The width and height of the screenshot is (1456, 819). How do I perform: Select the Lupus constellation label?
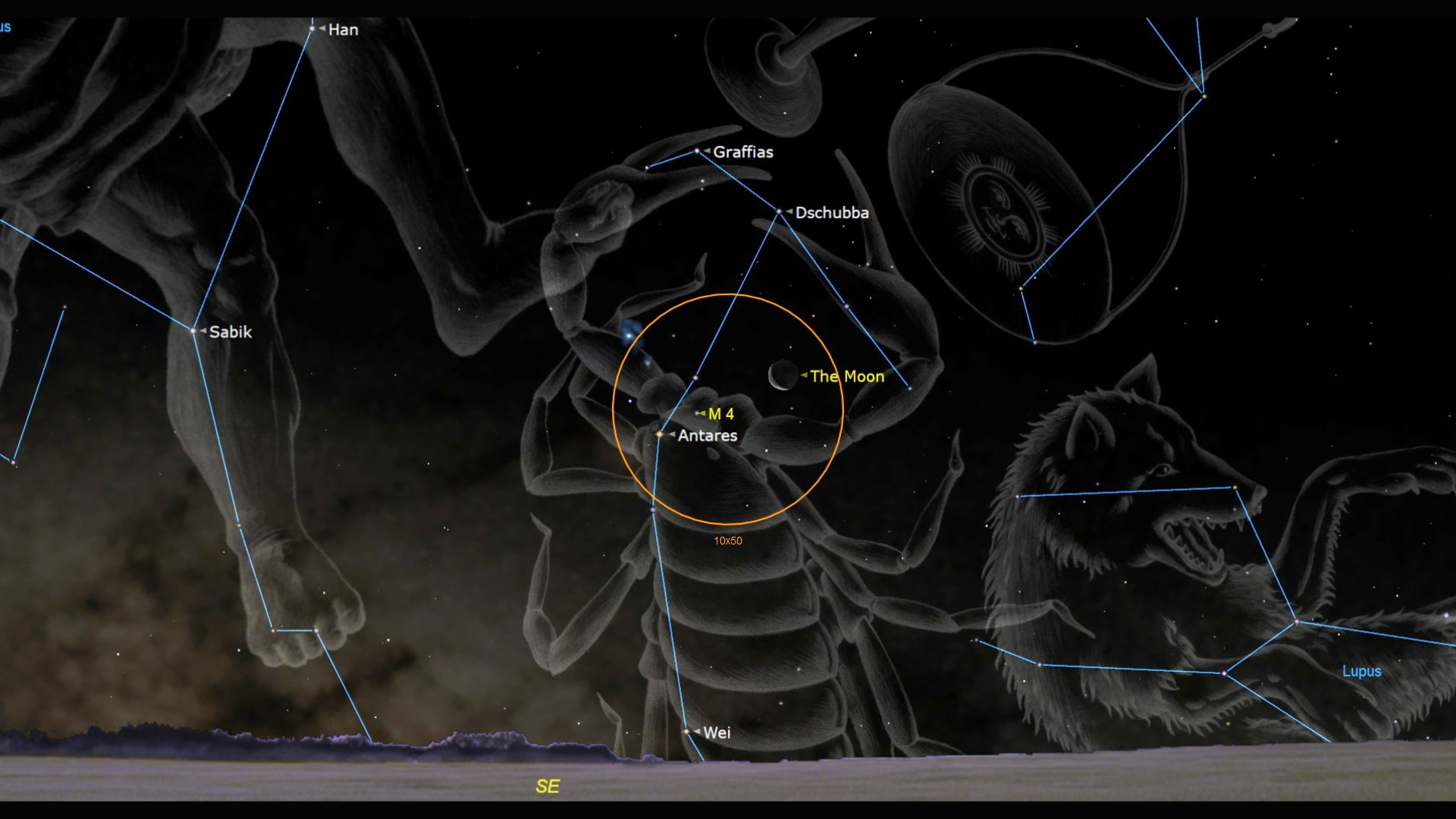tap(1361, 672)
